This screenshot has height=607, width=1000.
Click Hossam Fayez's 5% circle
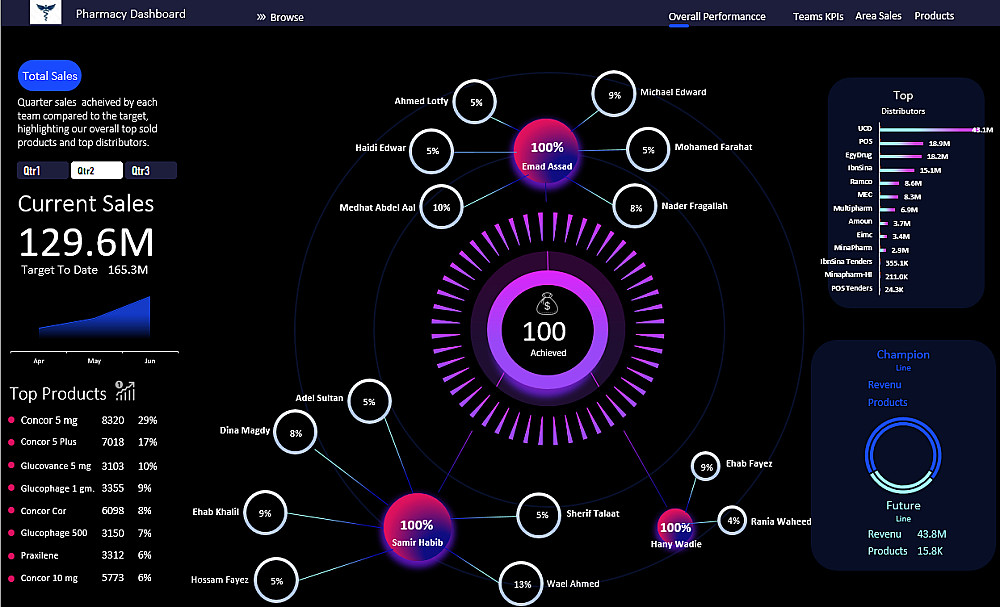(x=277, y=581)
